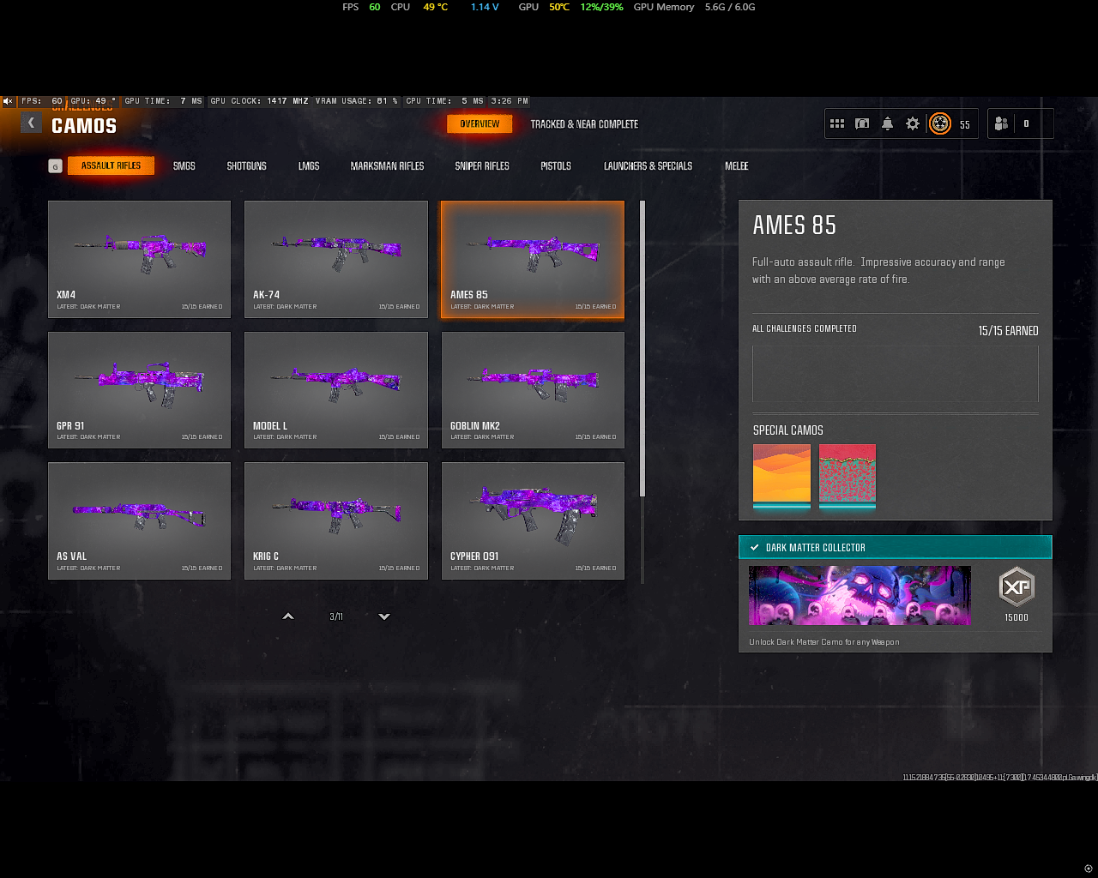Screen dimensions: 1098x878
Task: Click the 15/15 Earned text in details panel
Action: coord(1008,330)
